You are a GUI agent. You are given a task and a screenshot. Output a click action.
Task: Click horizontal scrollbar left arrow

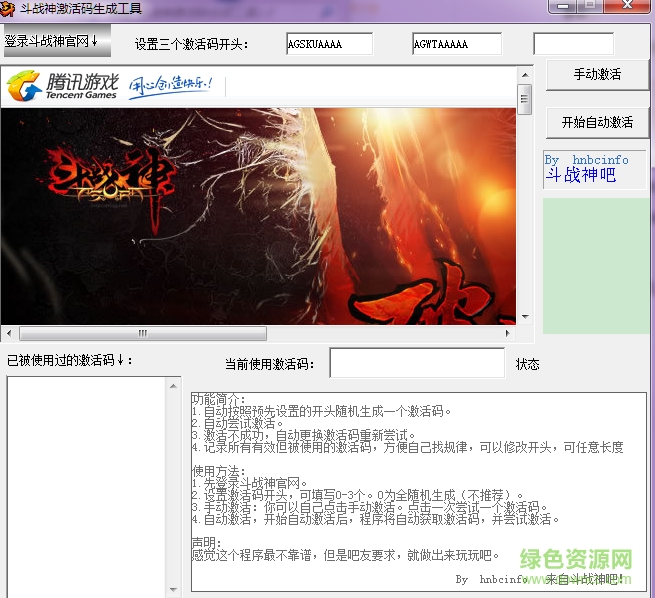pyautogui.click(x=9, y=333)
